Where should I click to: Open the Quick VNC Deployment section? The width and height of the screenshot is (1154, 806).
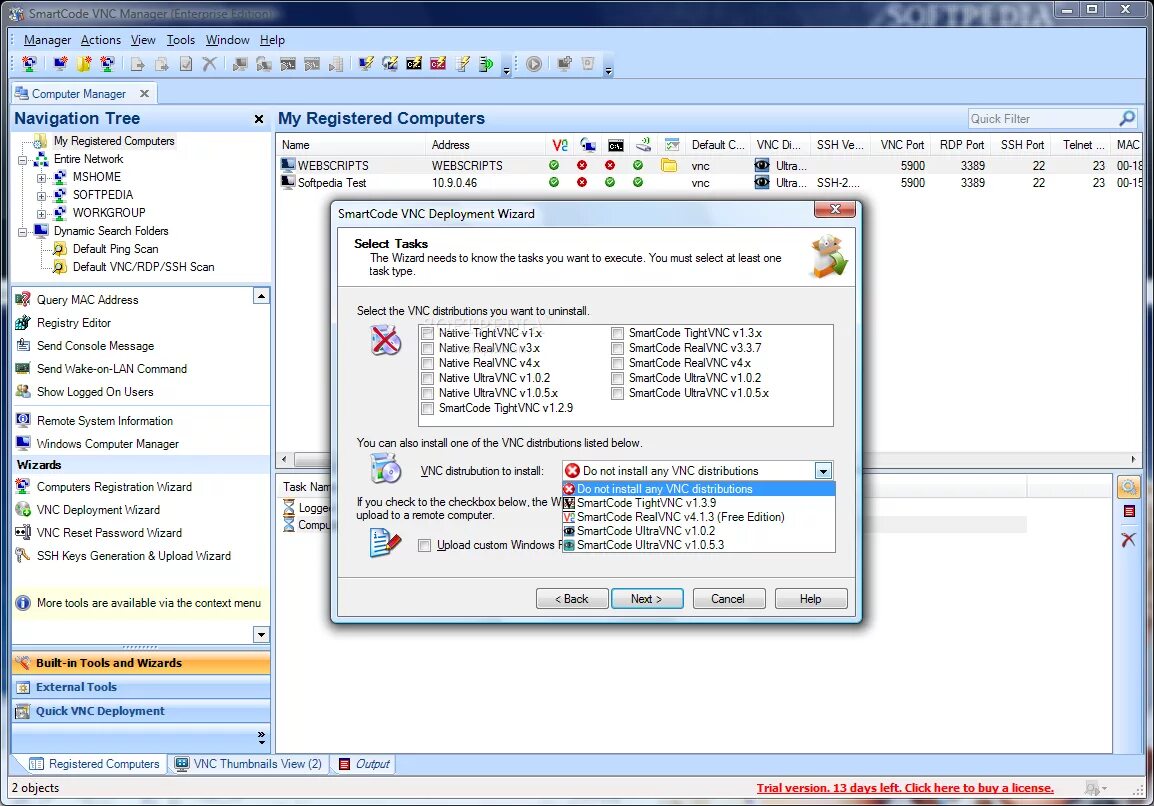coord(141,711)
